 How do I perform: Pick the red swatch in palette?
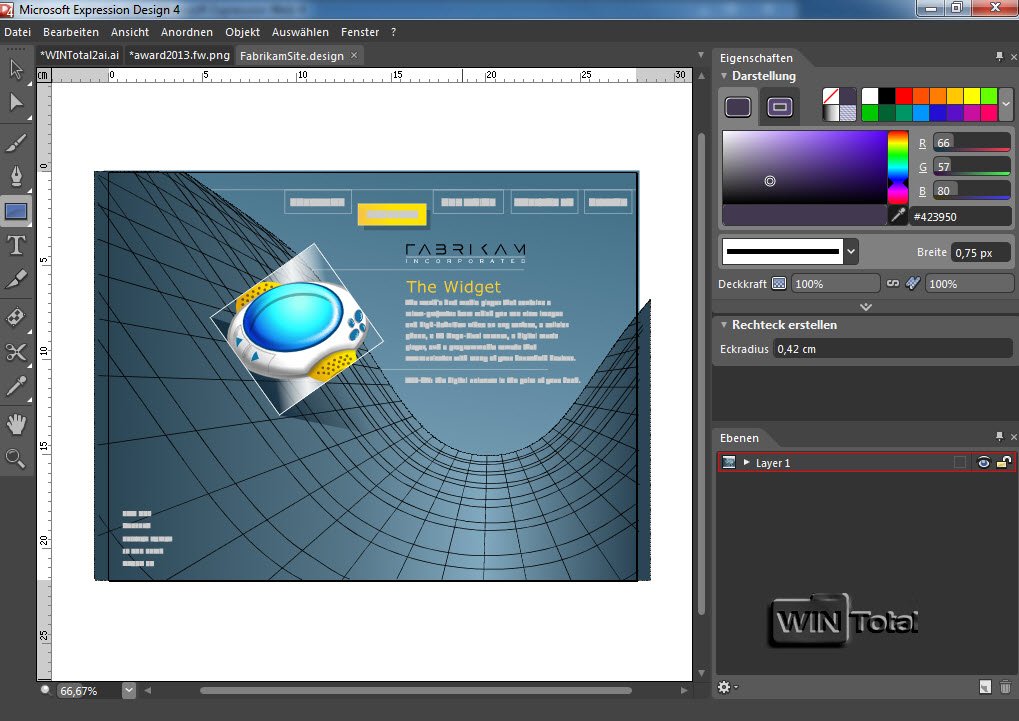[904, 96]
